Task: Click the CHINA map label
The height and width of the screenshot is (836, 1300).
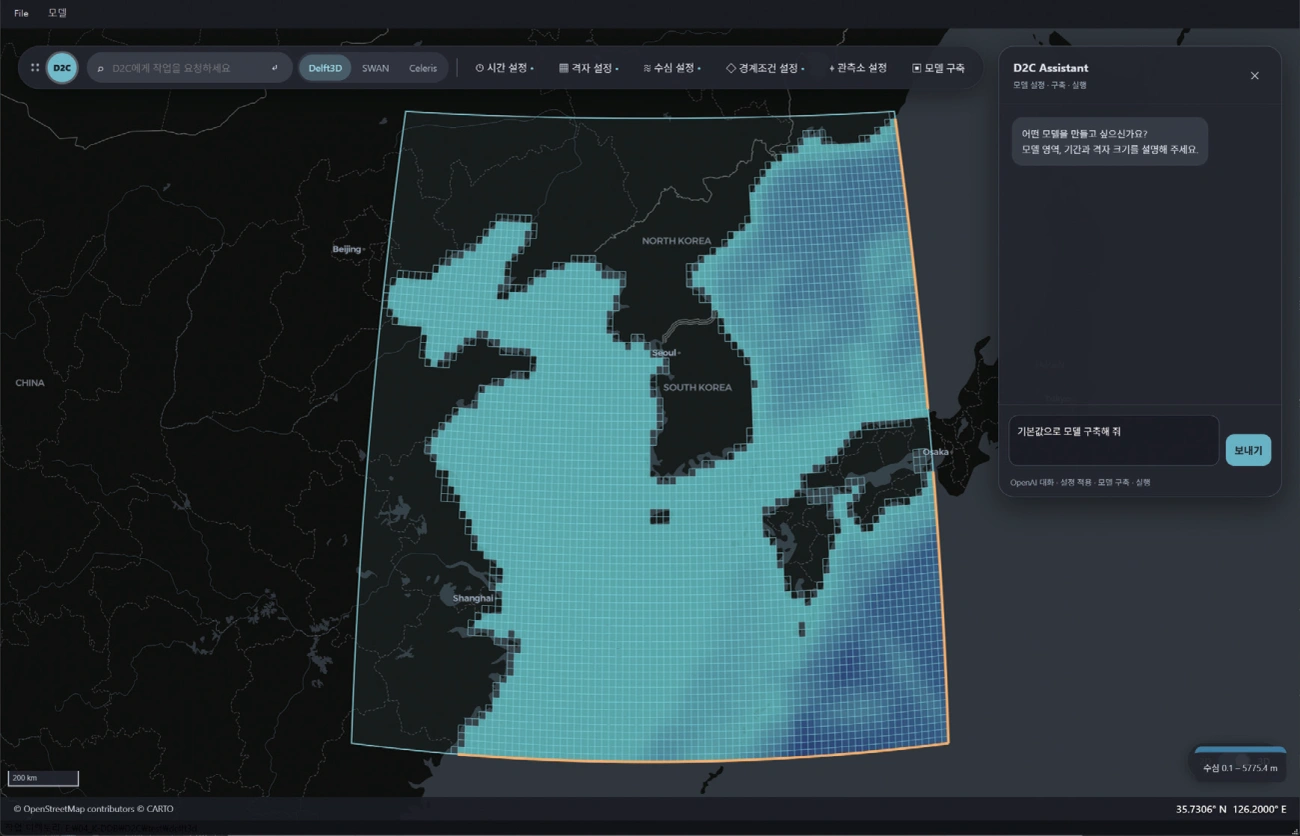Action: [30, 383]
